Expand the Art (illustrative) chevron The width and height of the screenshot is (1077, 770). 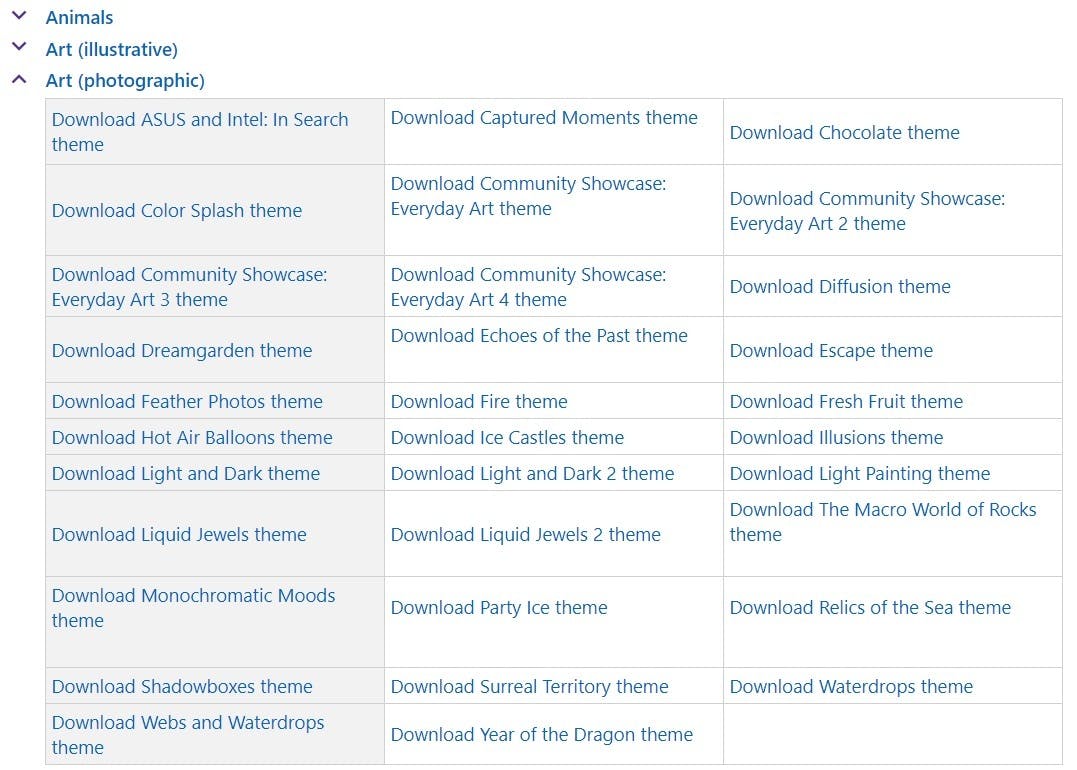click(18, 48)
